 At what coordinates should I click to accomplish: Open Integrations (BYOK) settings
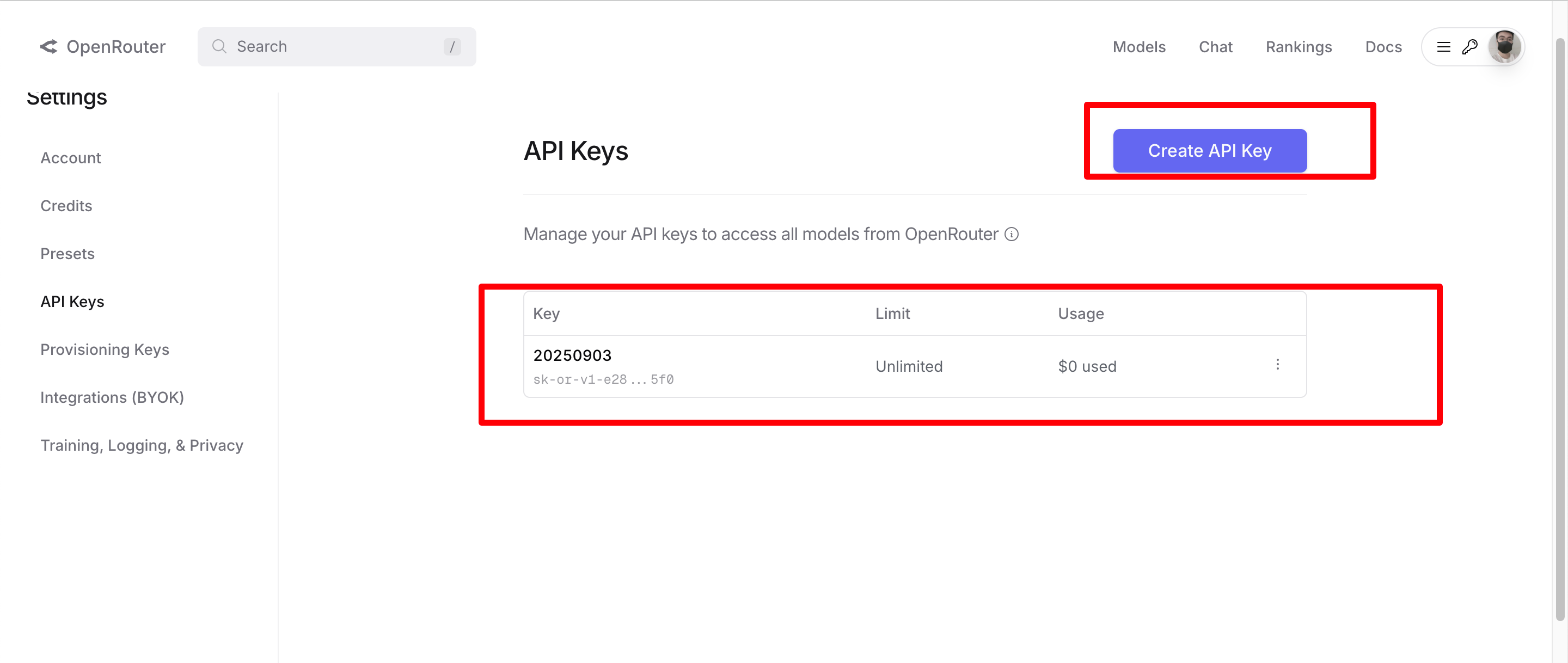click(x=112, y=397)
